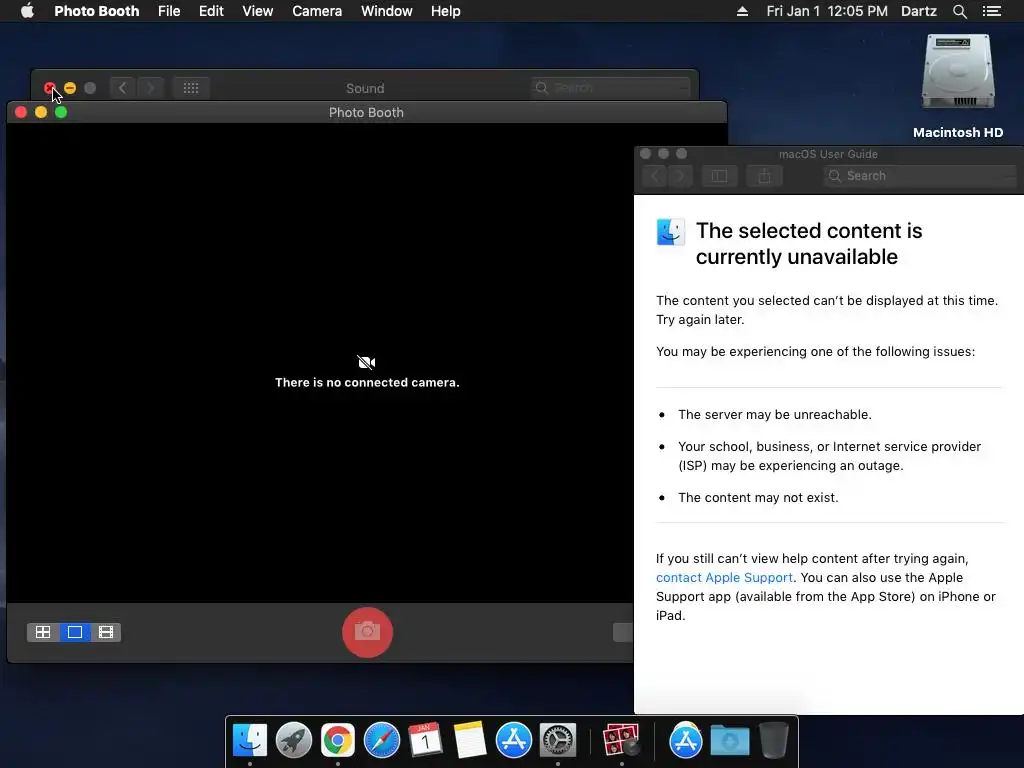Click the eject icon in menu bar
This screenshot has height=768, width=1024.
743,11
